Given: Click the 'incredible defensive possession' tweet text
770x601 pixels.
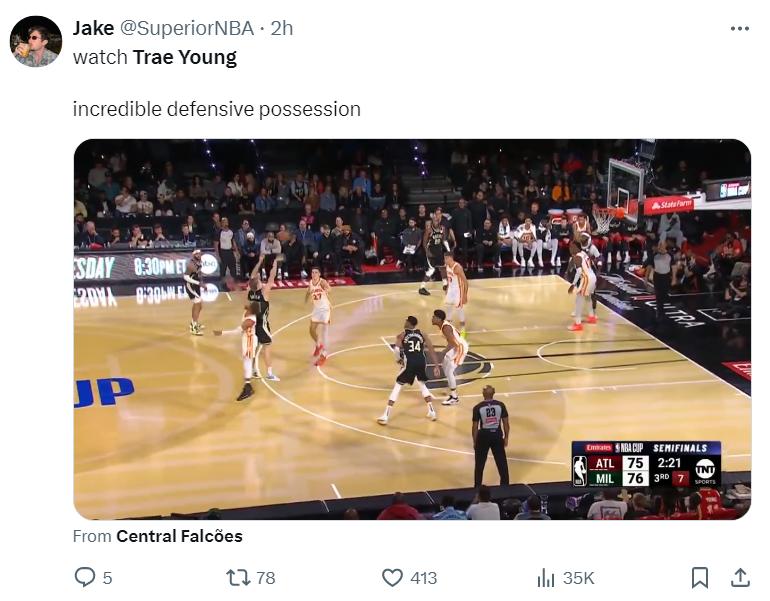Looking at the screenshot, I should point(217,109).
